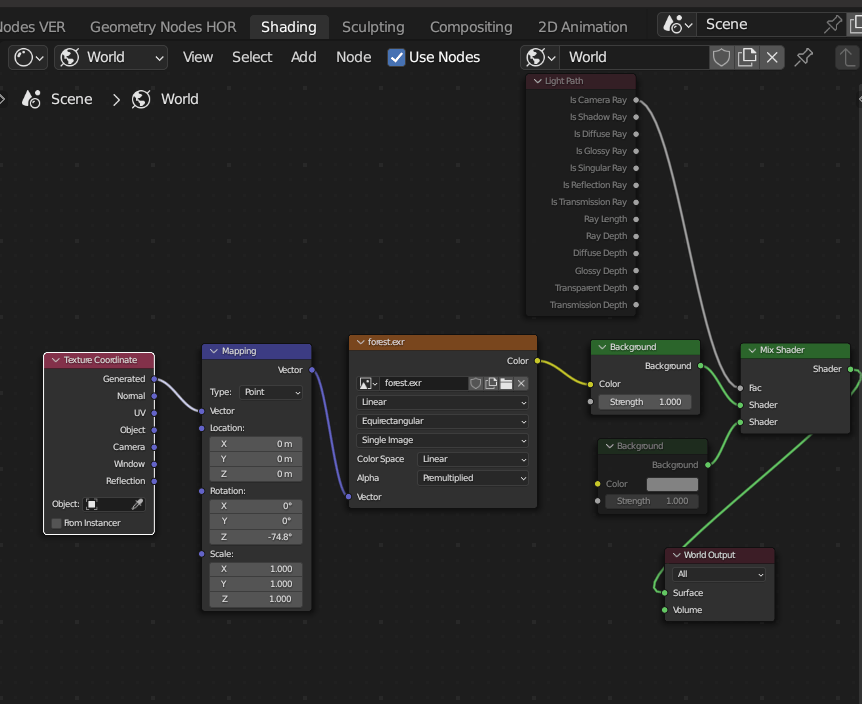Click World Output Volume input socket
This screenshot has width=862, height=704.
tap(665, 610)
